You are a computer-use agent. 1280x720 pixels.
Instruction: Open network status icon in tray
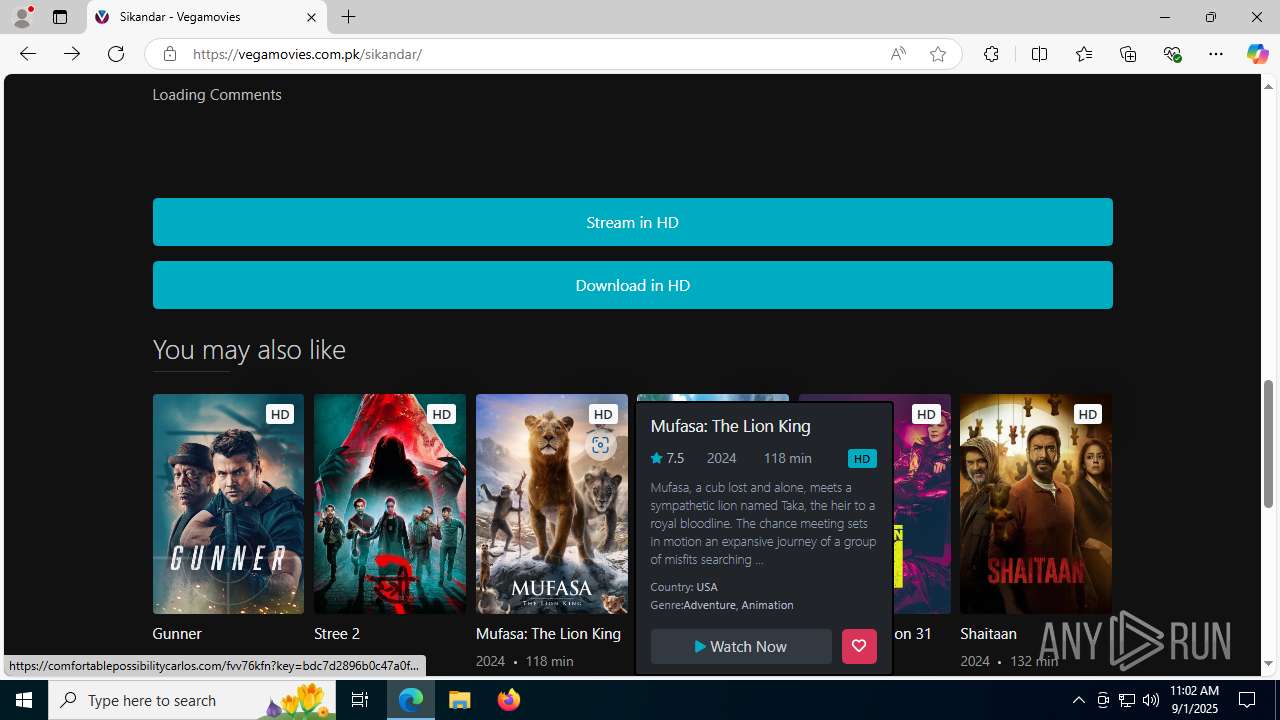[1127, 700]
